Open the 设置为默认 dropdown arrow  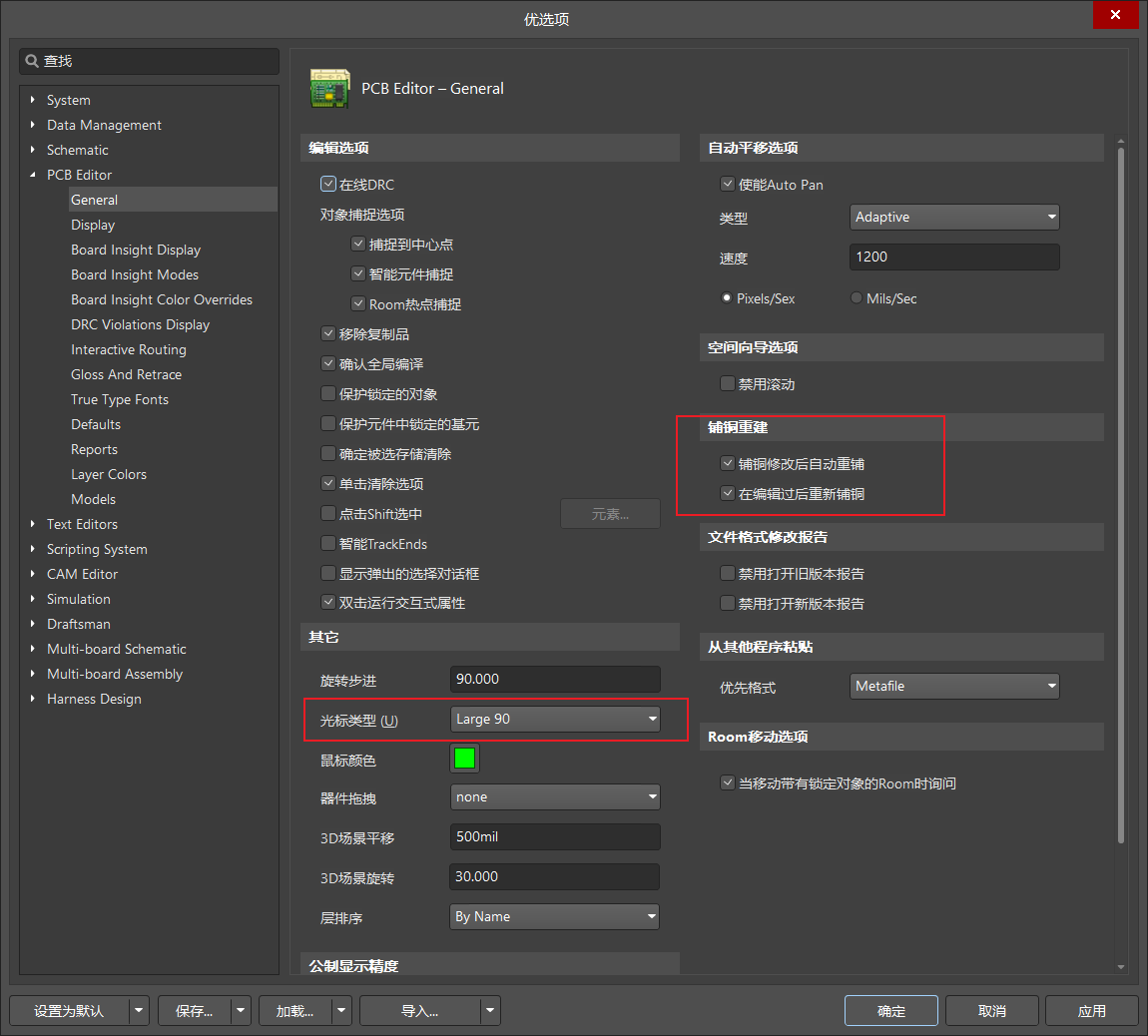tap(139, 1010)
